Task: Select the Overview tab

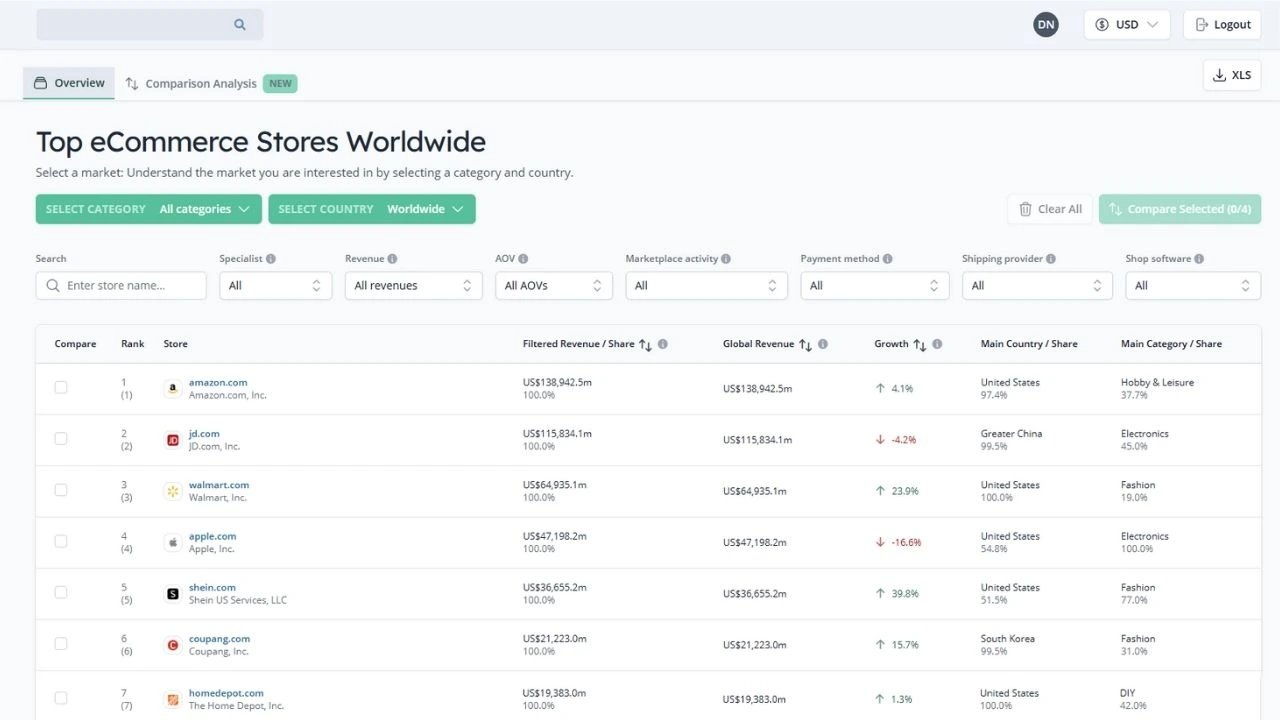Action: tap(68, 83)
